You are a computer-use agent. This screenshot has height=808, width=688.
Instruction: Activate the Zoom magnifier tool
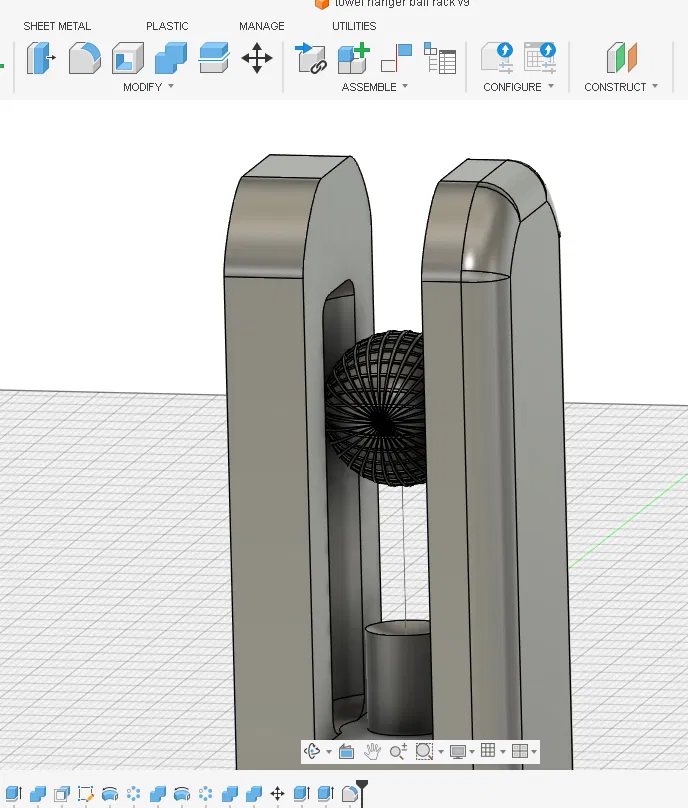(398, 752)
